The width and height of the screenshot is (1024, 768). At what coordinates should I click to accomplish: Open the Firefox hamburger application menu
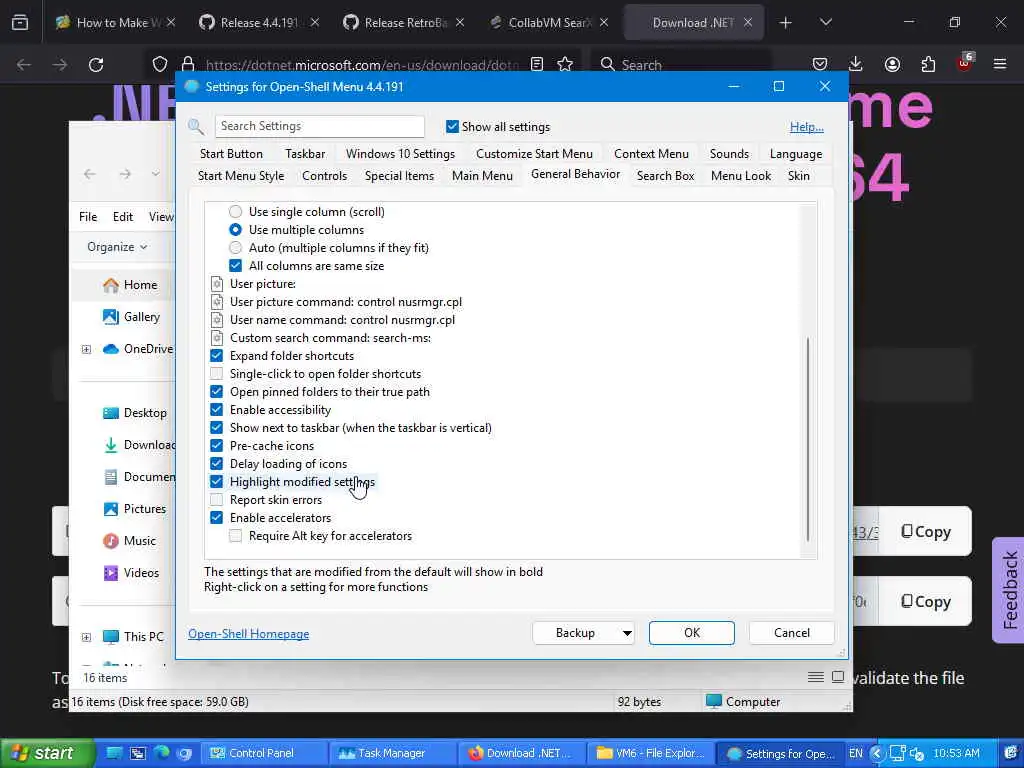point(1000,64)
